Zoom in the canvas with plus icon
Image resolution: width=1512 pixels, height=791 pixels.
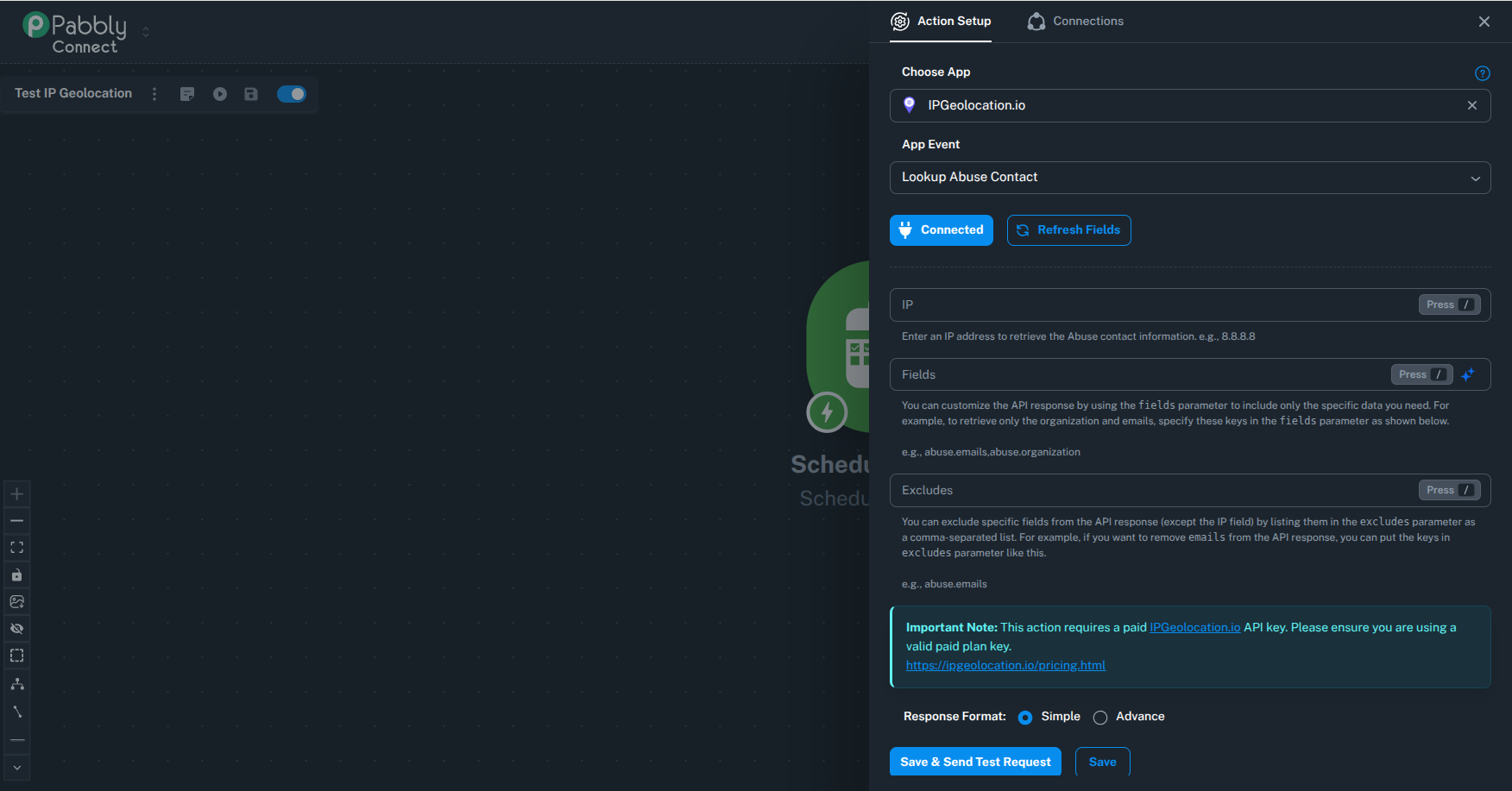click(x=16, y=494)
